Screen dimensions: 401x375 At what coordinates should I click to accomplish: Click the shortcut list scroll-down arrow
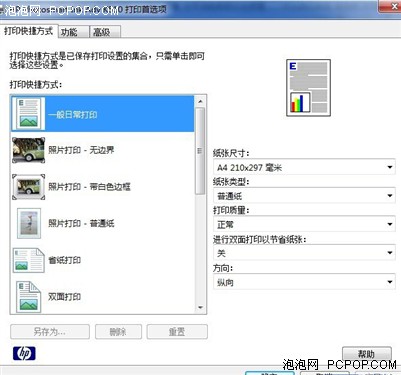[200, 307]
